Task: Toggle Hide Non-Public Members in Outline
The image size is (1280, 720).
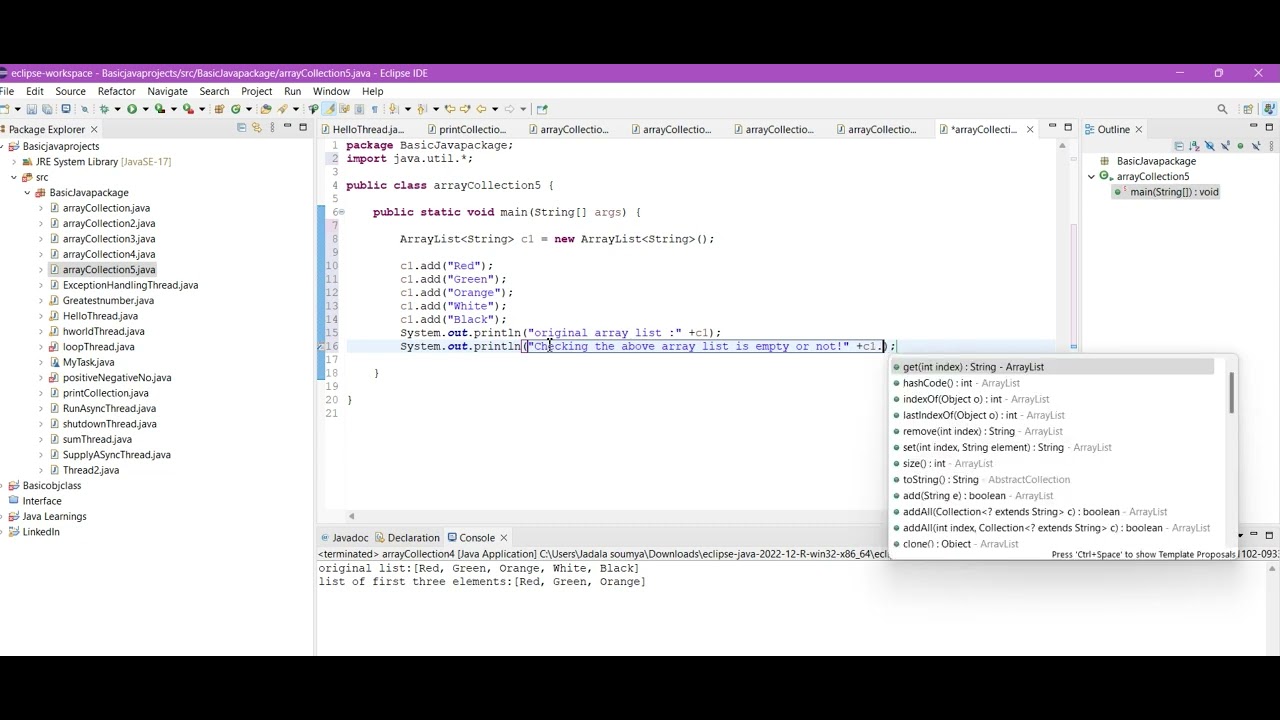Action: point(1240,146)
